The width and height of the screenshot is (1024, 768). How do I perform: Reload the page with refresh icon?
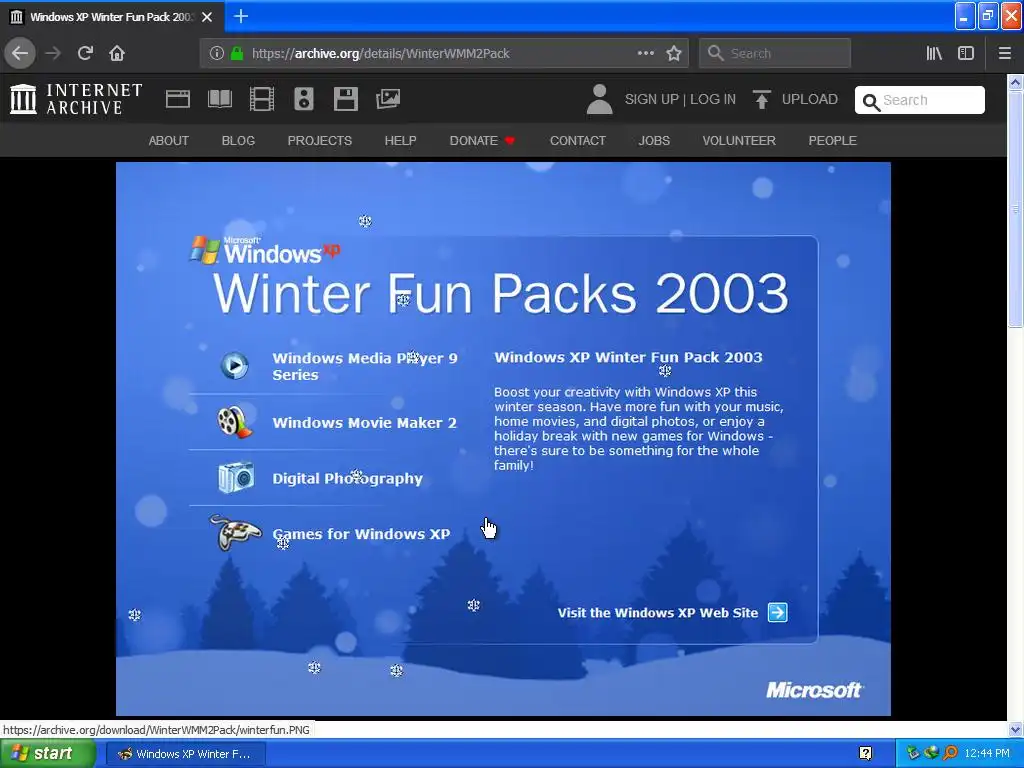85,54
